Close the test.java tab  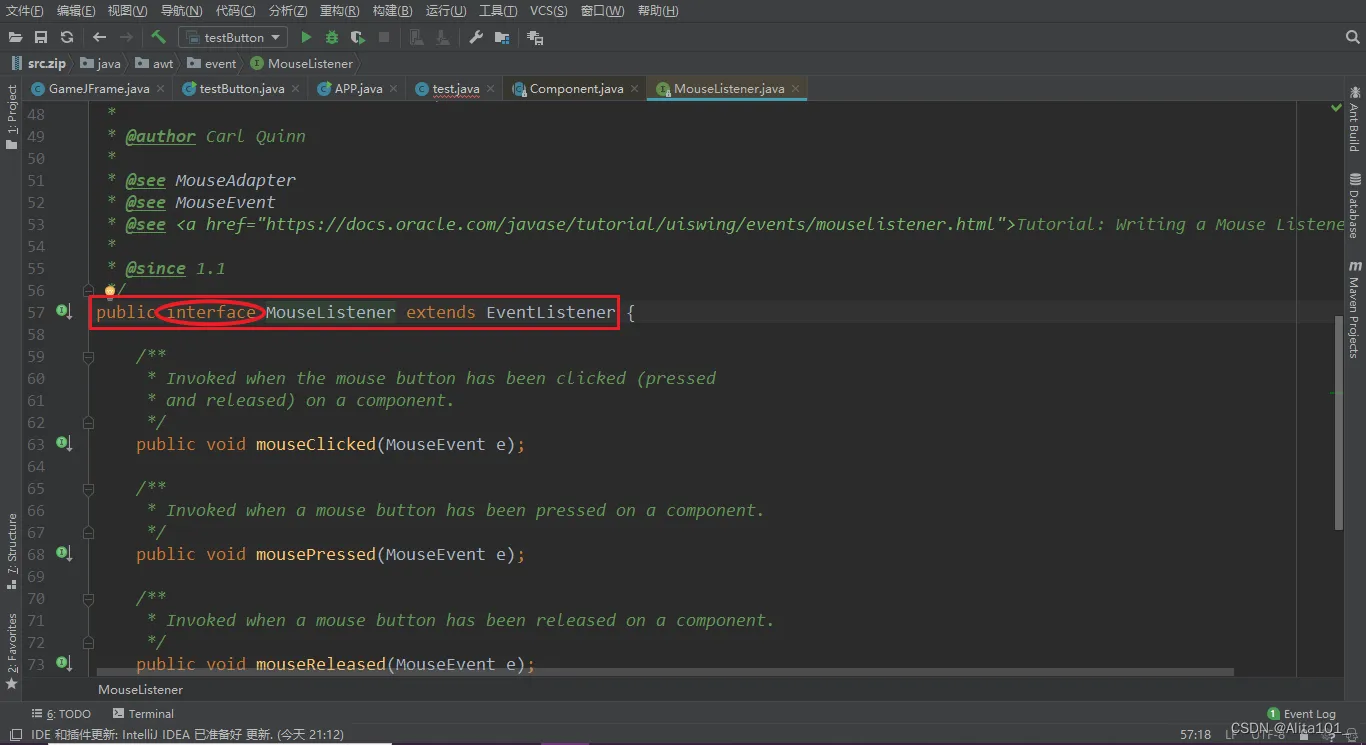click(x=490, y=89)
